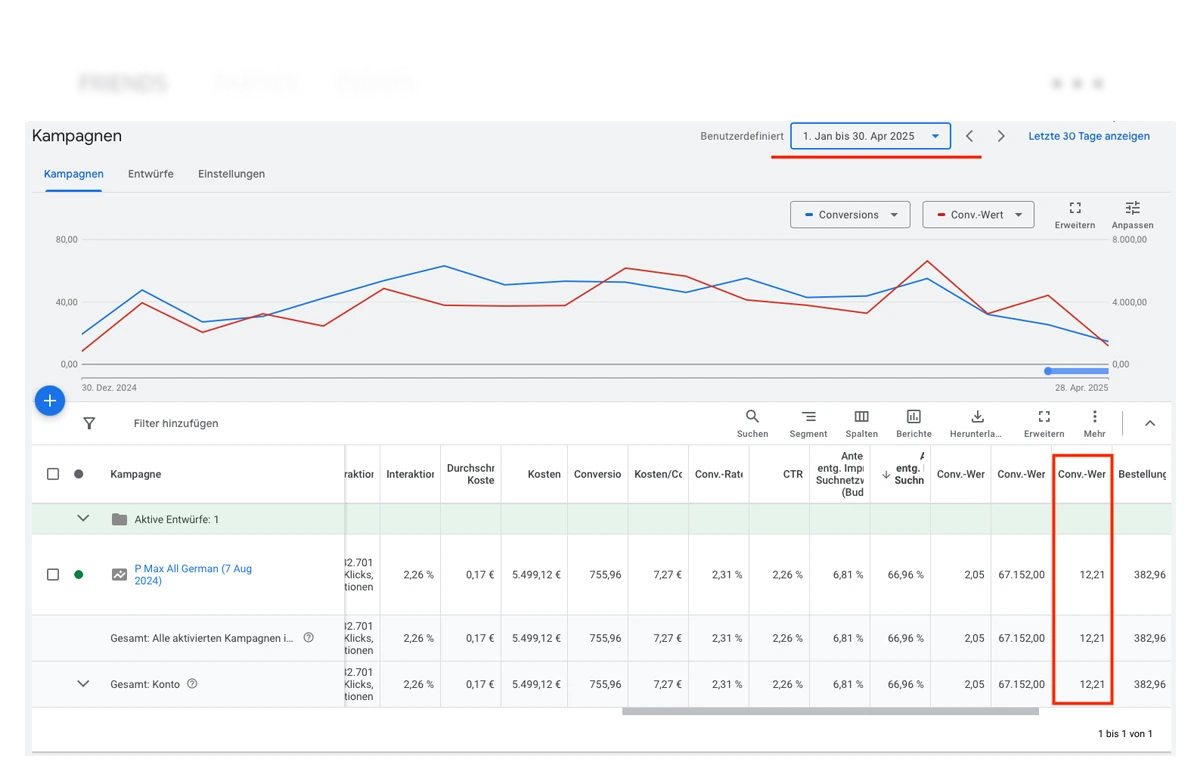Screen dimensions: 1200x775
Task: Go to the previous date range
Action: pos(969,136)
